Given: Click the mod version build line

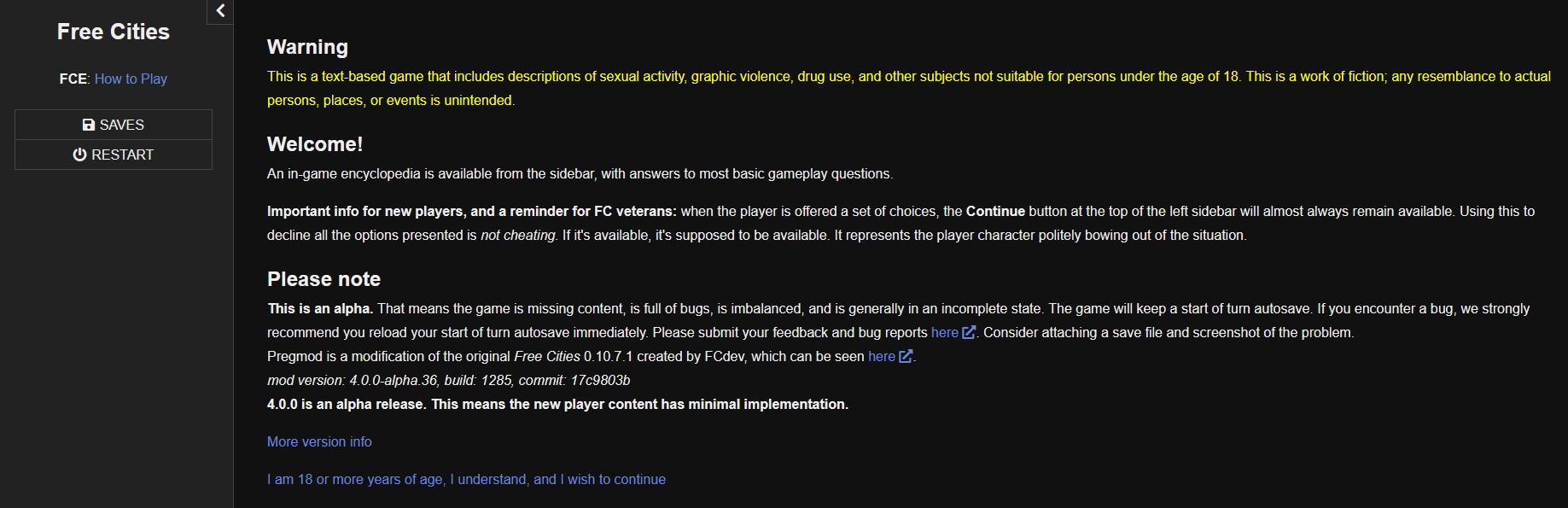Looking at the screenshot, I should pyautogui.click(x=449, y=380).
